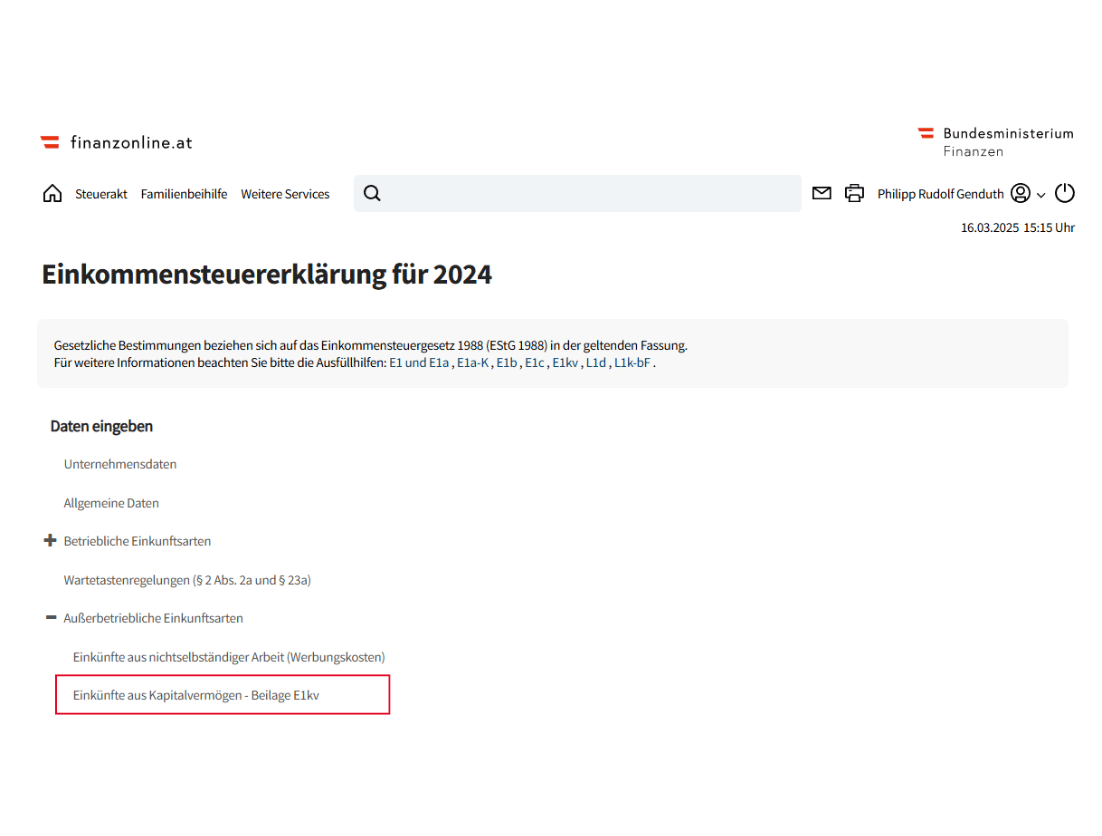Open the Steuerakt menu

coord(101,194)
